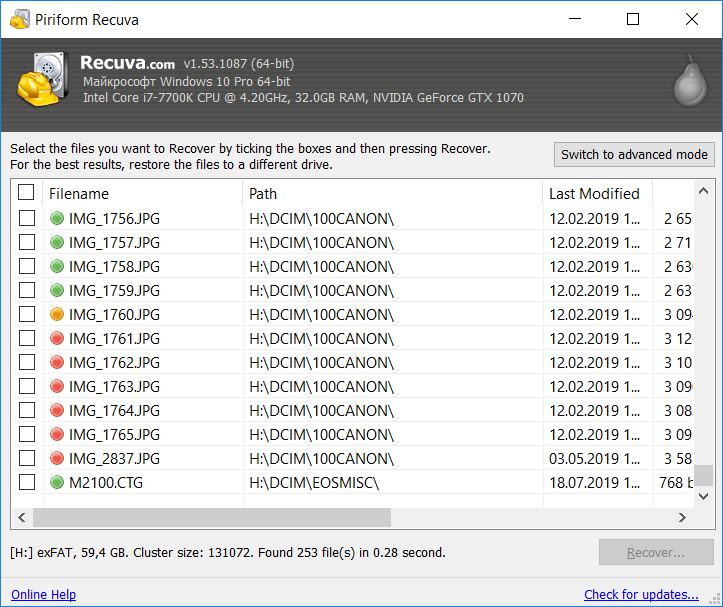
Task: Click the vertical scrollbar down arrow
Action: 704,497
